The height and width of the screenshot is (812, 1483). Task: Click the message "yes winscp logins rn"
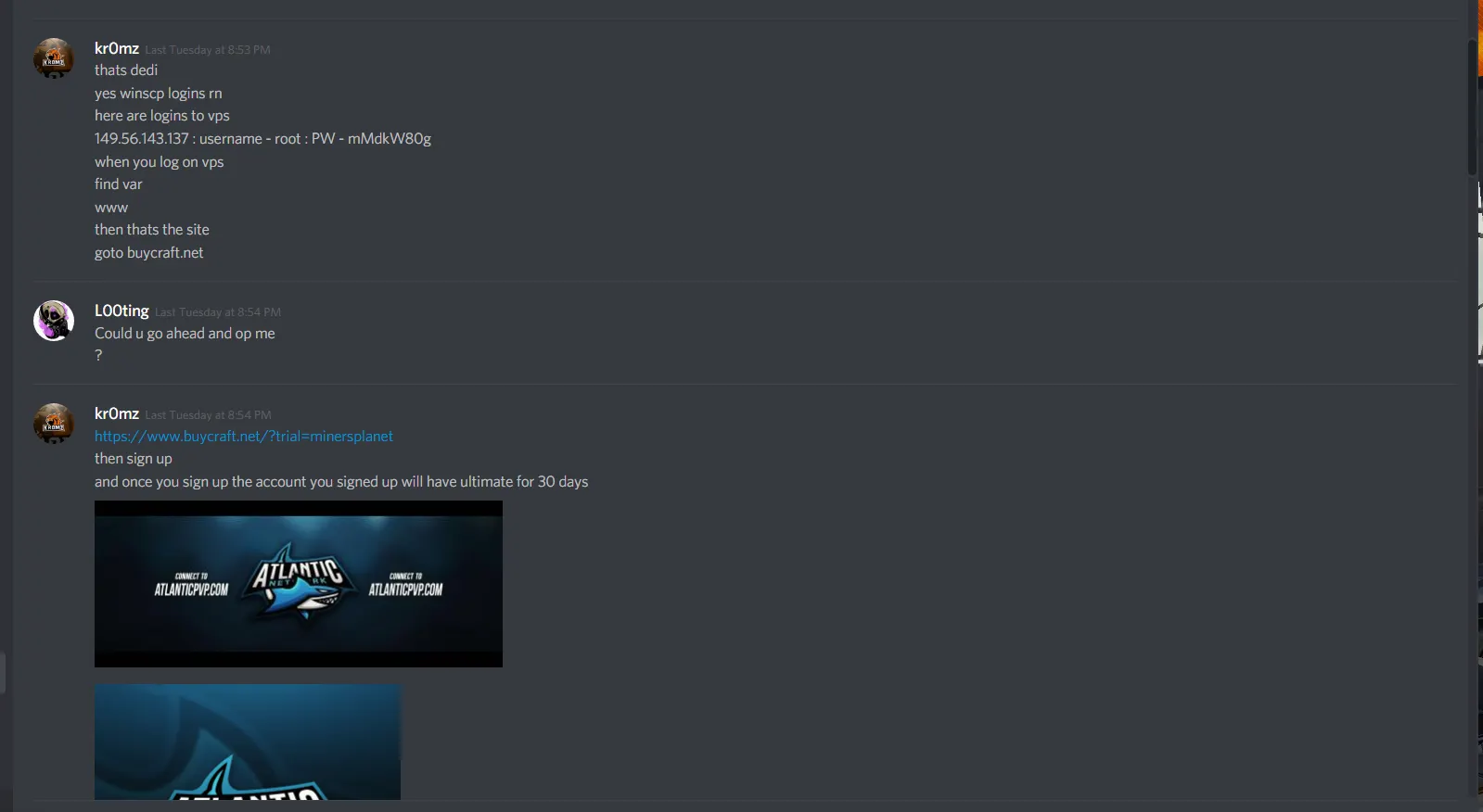pos(159,94)
